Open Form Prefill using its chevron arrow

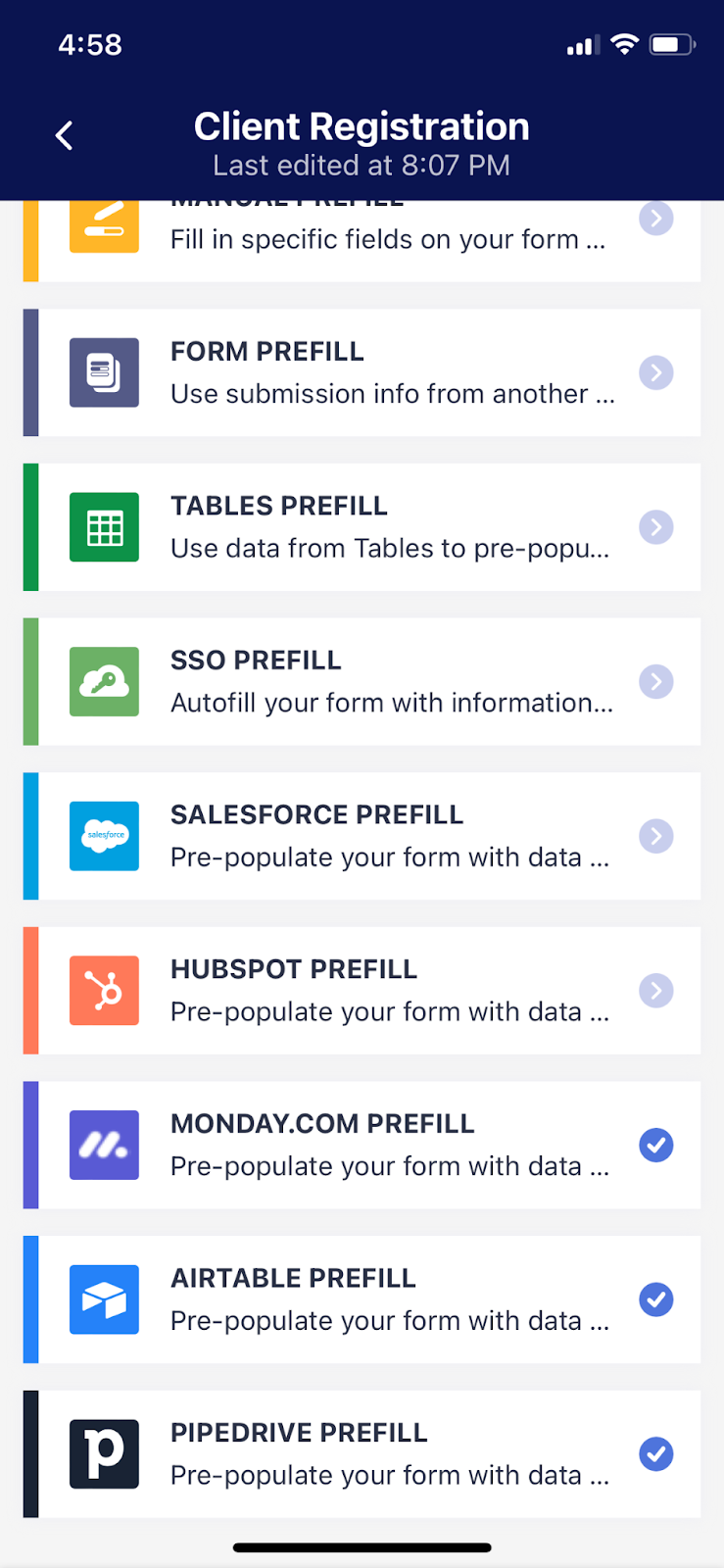pos(655,372)
